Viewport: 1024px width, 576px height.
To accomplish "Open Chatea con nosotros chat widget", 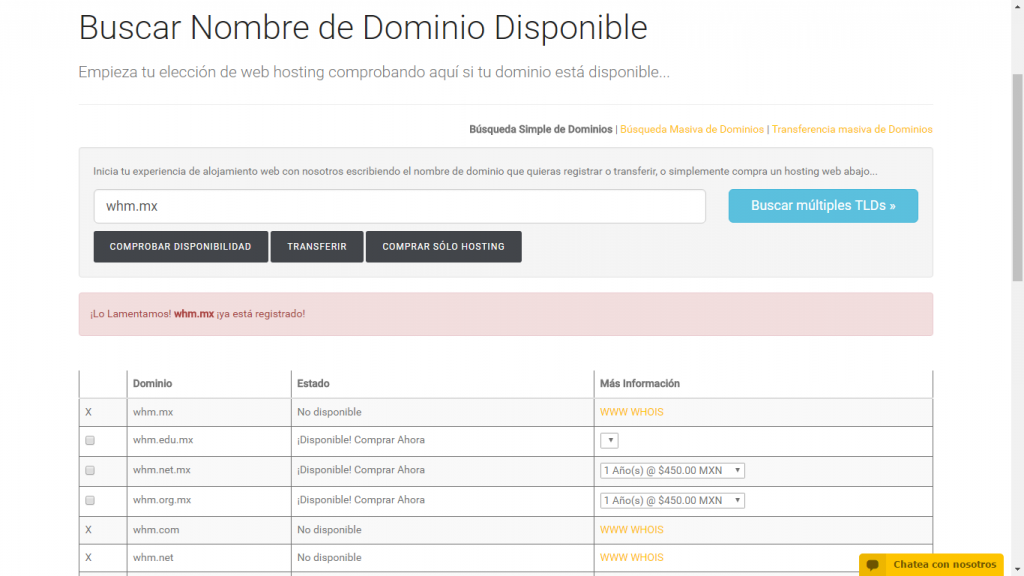I will pyautogui.click(x=943, y=565).
